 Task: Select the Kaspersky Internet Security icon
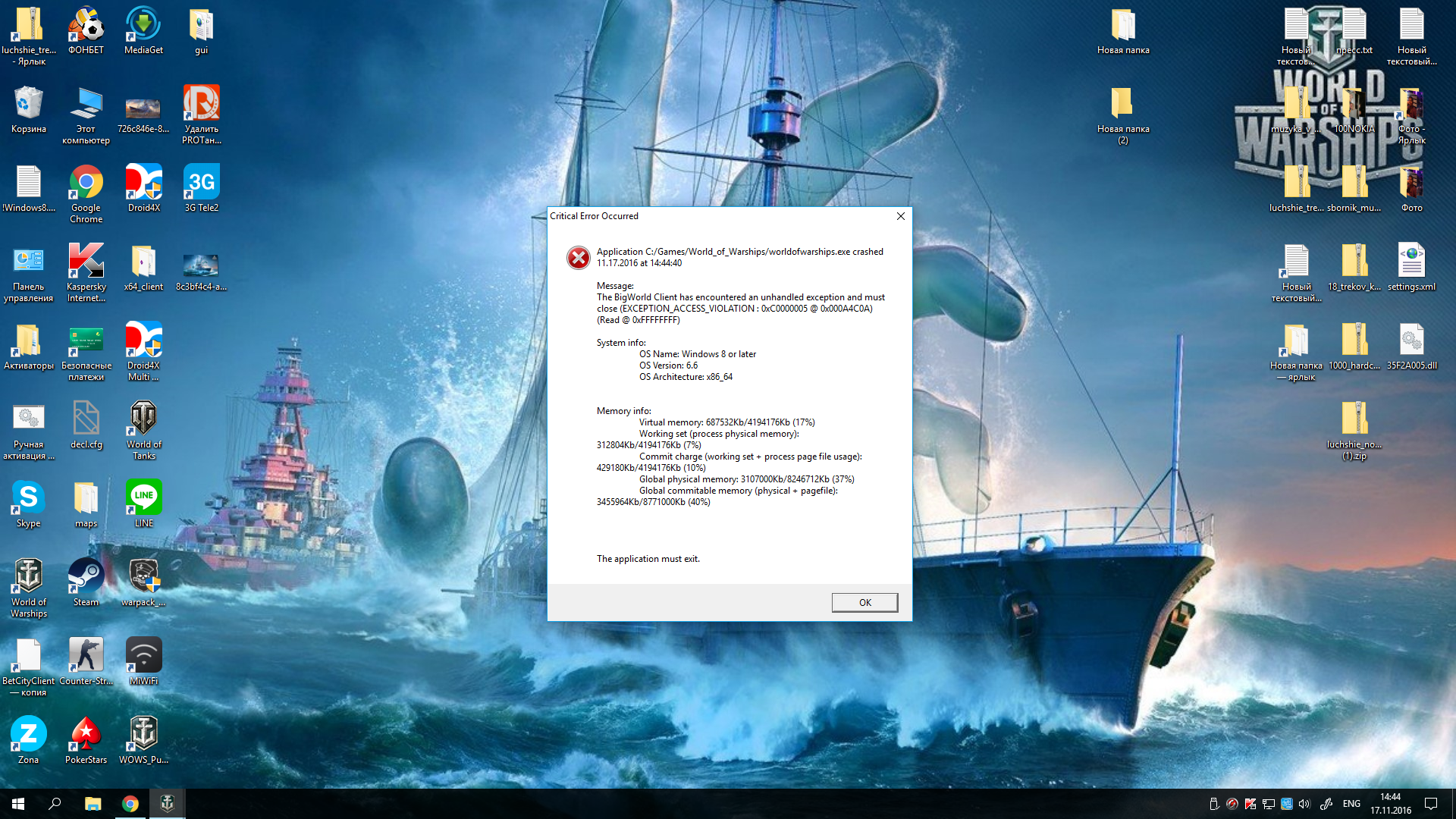tap(86, 272)
